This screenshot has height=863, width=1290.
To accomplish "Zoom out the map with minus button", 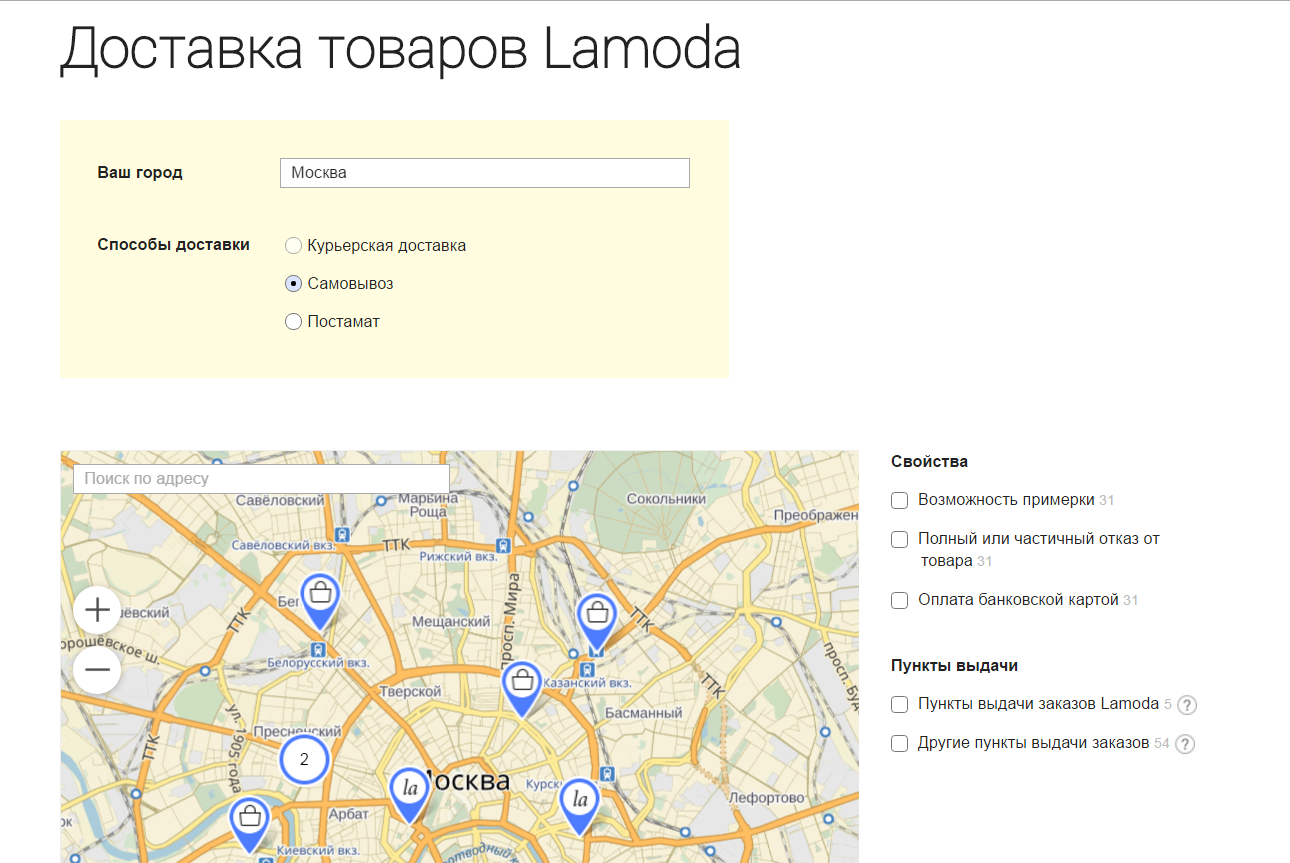I will pyautogui.click(x=97, y=670).
